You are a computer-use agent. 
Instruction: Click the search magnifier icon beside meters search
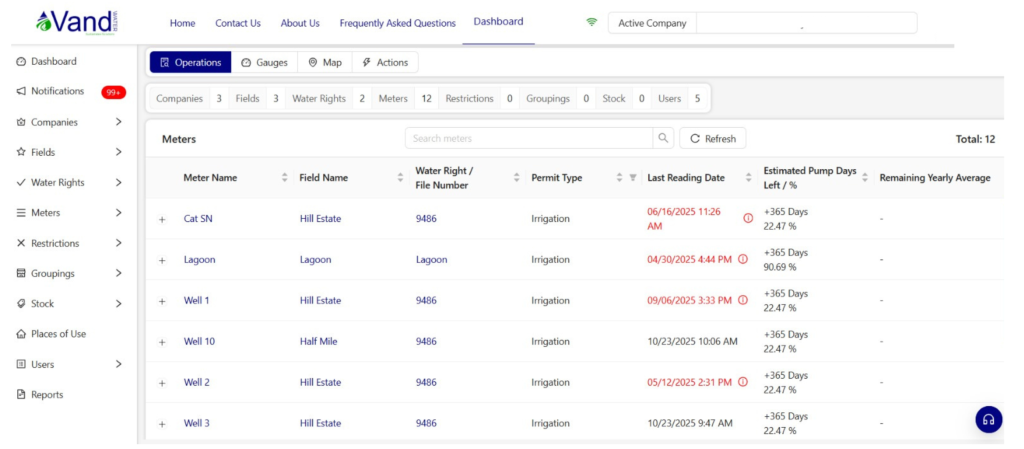pos(663,139)
